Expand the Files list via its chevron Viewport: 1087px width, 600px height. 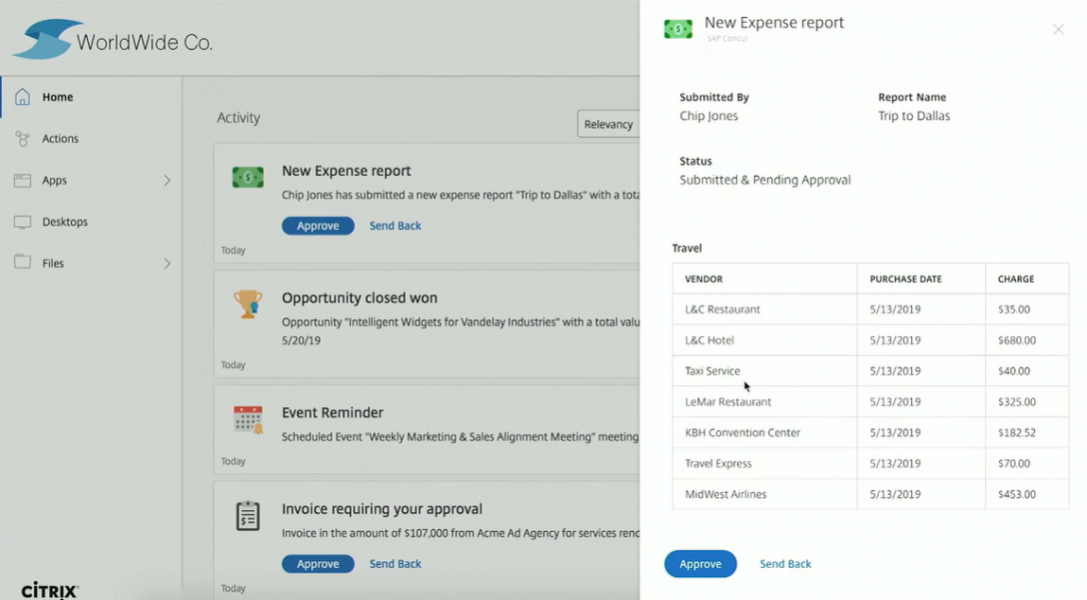[x=169, y=263]
